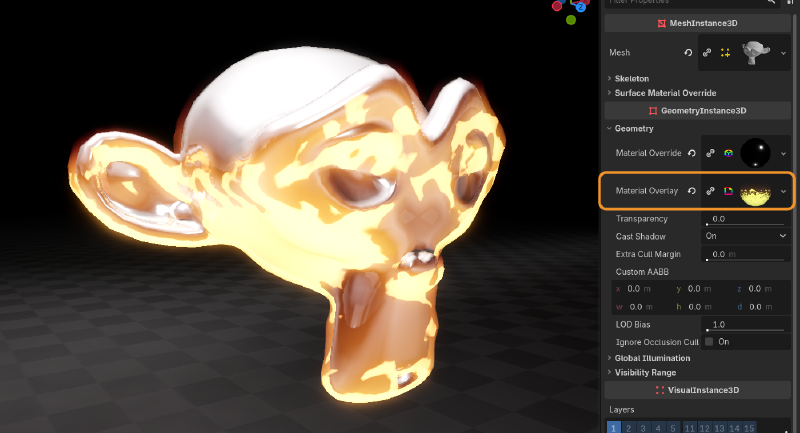Click the yellow sparkle icon beside Mesh

pyautogui.click(x=725, y=53)
